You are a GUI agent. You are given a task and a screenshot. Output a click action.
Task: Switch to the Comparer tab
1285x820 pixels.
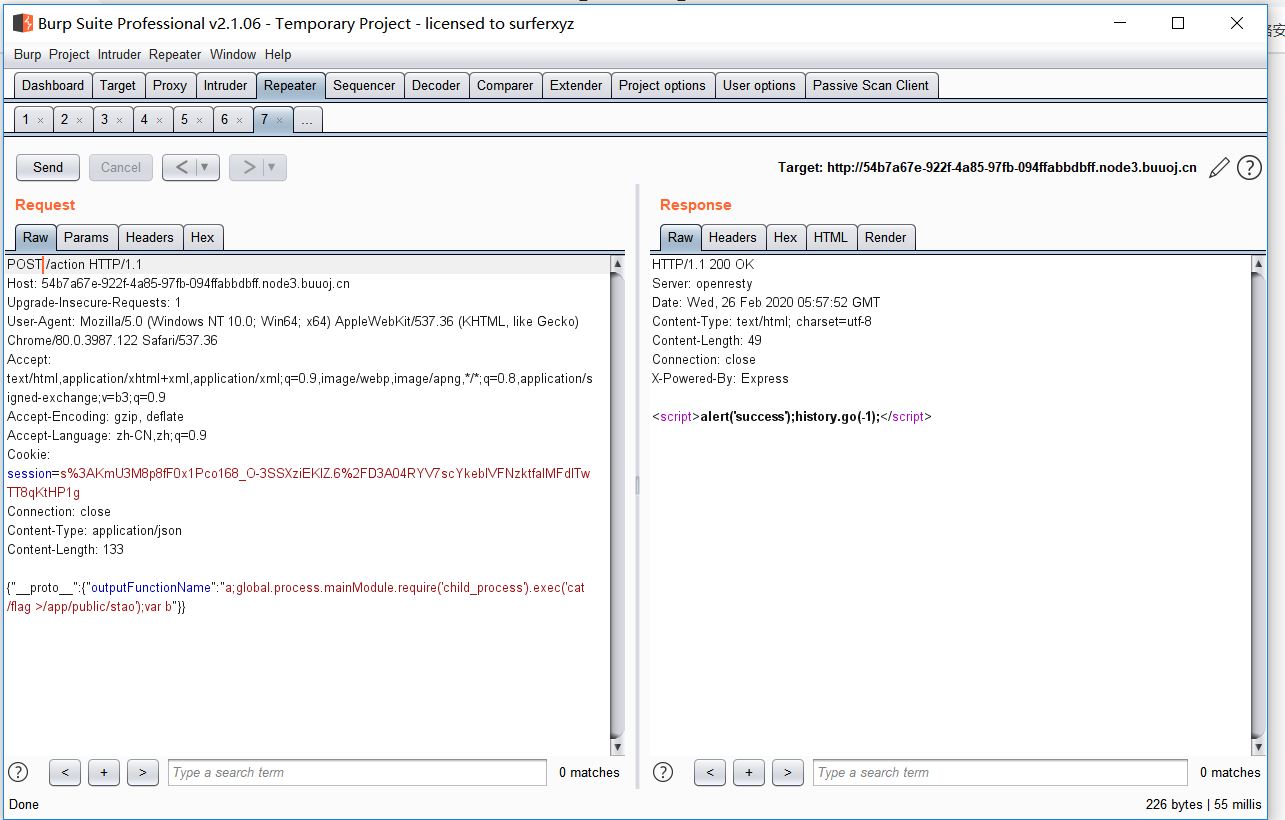tap(505, 85)
